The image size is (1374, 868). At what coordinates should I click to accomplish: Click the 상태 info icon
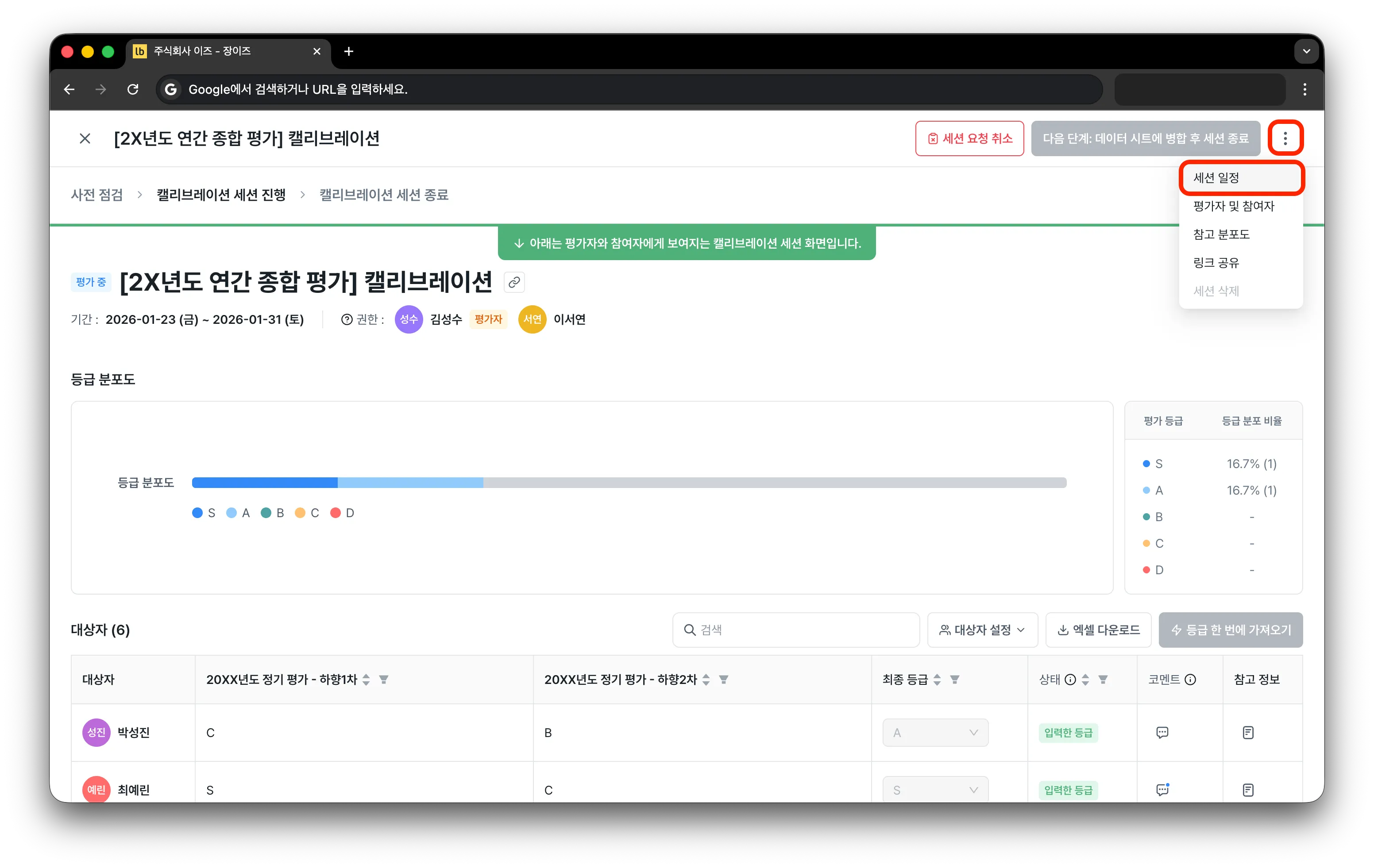click(x=1070, y=679)
